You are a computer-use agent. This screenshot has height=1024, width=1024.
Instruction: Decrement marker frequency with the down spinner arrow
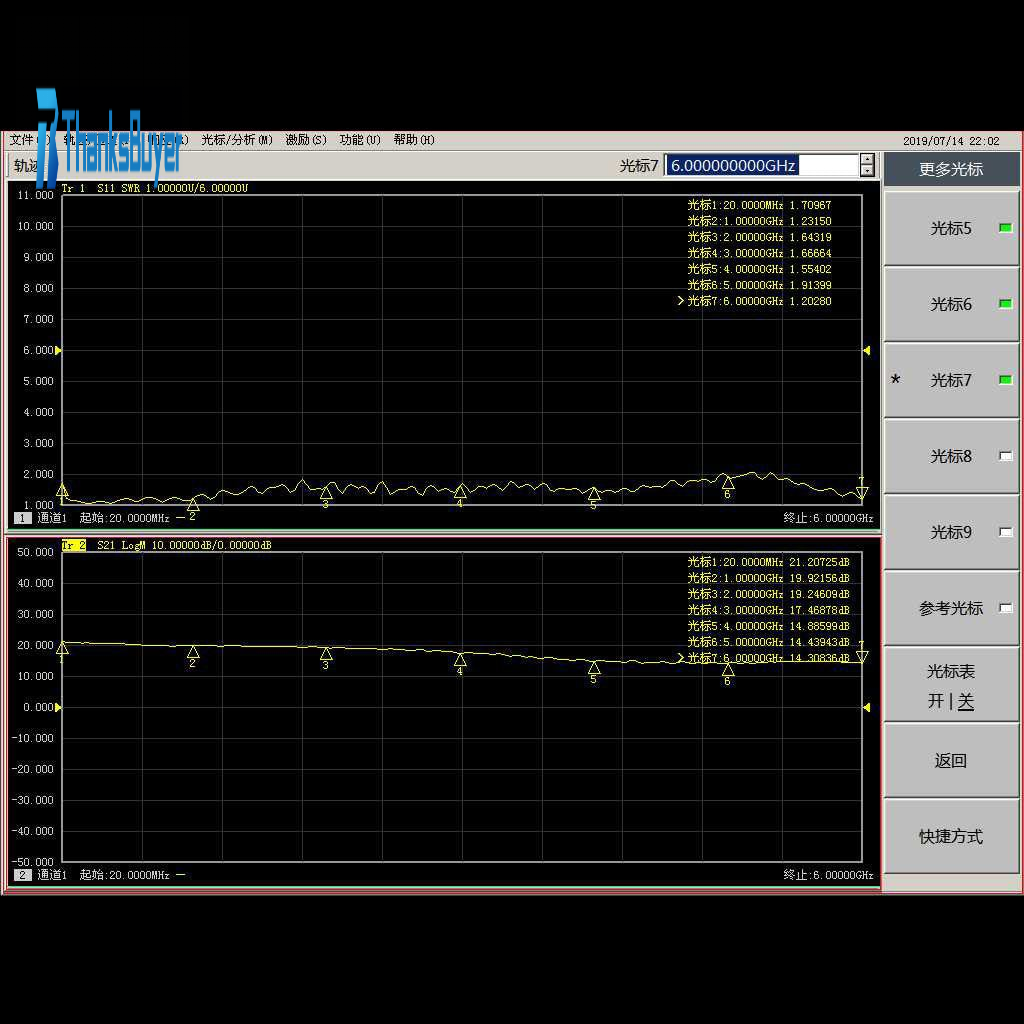[867, 171]
